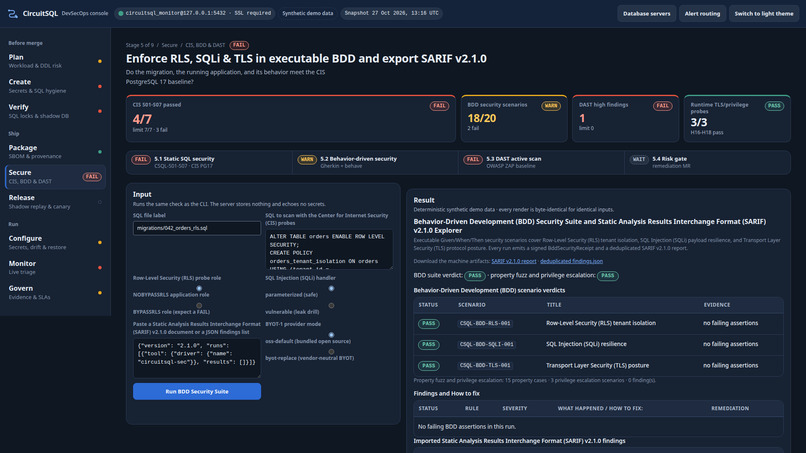Viewport: 806px width, 453px height.
Task: Click PASS badge for CSQL-BDD-SQLI-001 row
Action: tap(429, 345)
